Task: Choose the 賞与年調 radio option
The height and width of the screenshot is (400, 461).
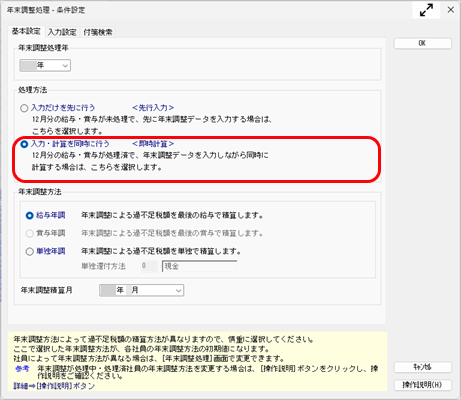Action: pos(30,233)
